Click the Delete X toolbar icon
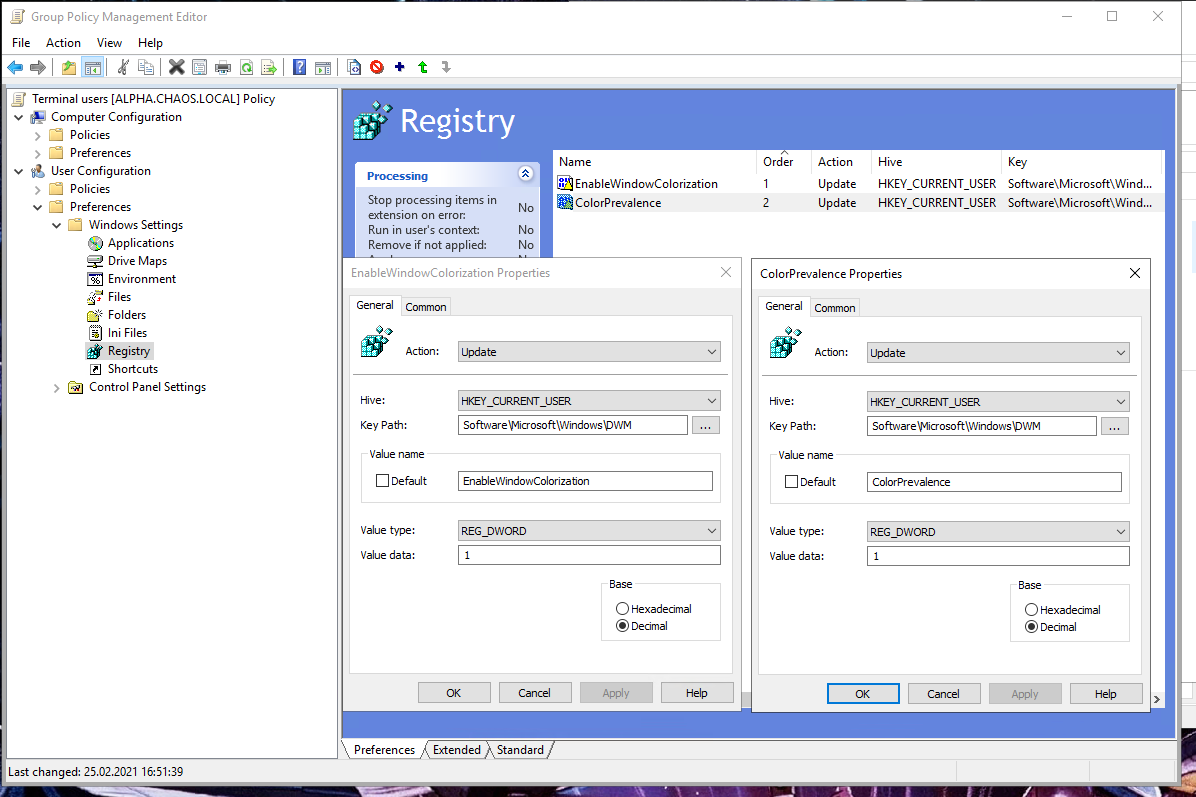The width and height of the screenshot is (1196, 797). [x=176, y=67]
